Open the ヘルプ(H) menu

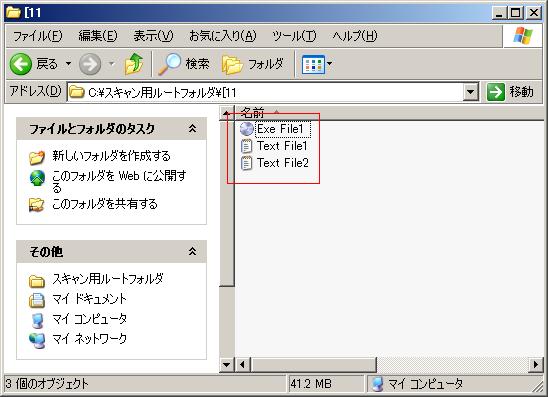(x=355, y=36)
